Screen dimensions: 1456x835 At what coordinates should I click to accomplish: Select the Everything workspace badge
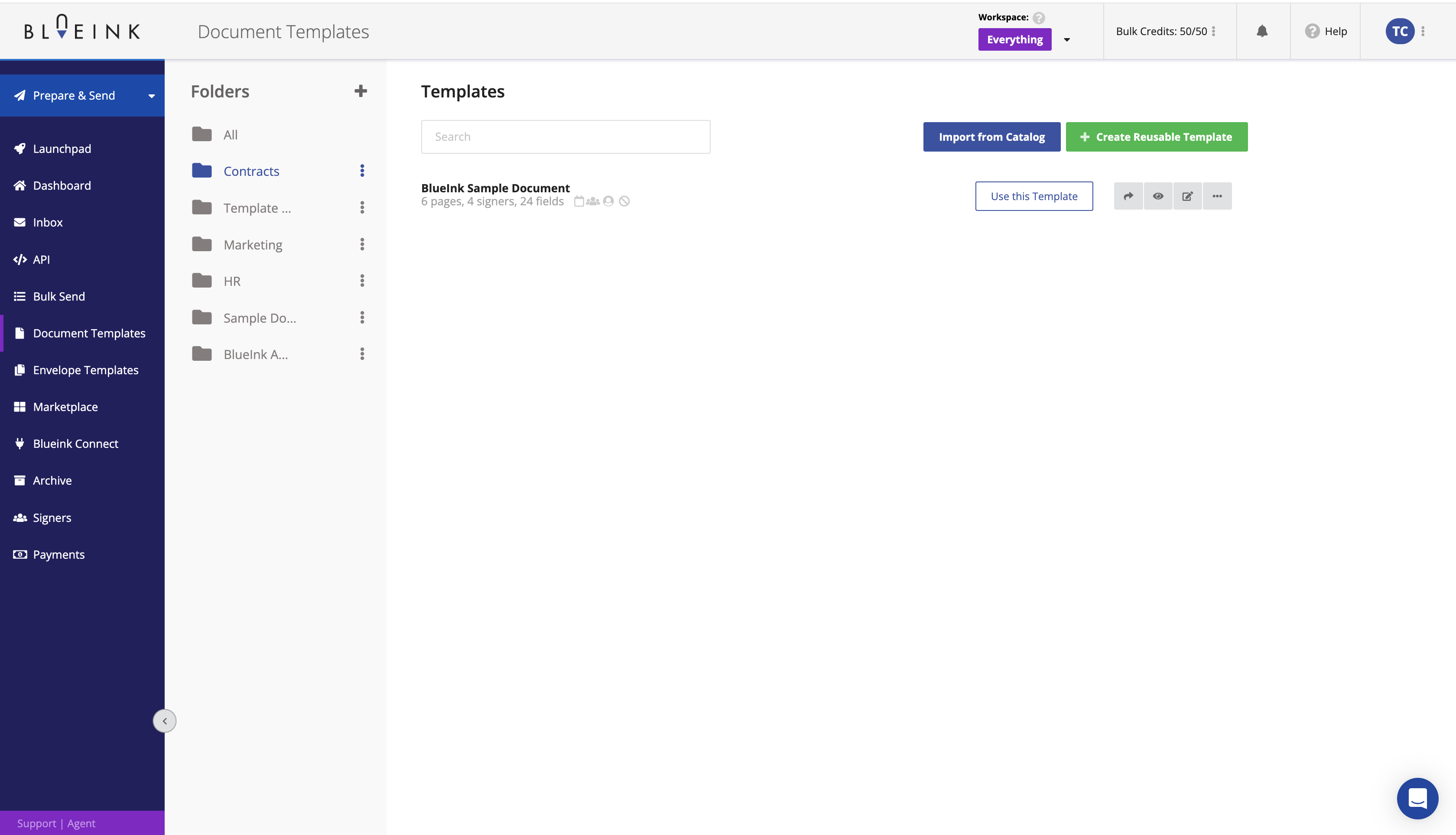tap(1014, 39)
